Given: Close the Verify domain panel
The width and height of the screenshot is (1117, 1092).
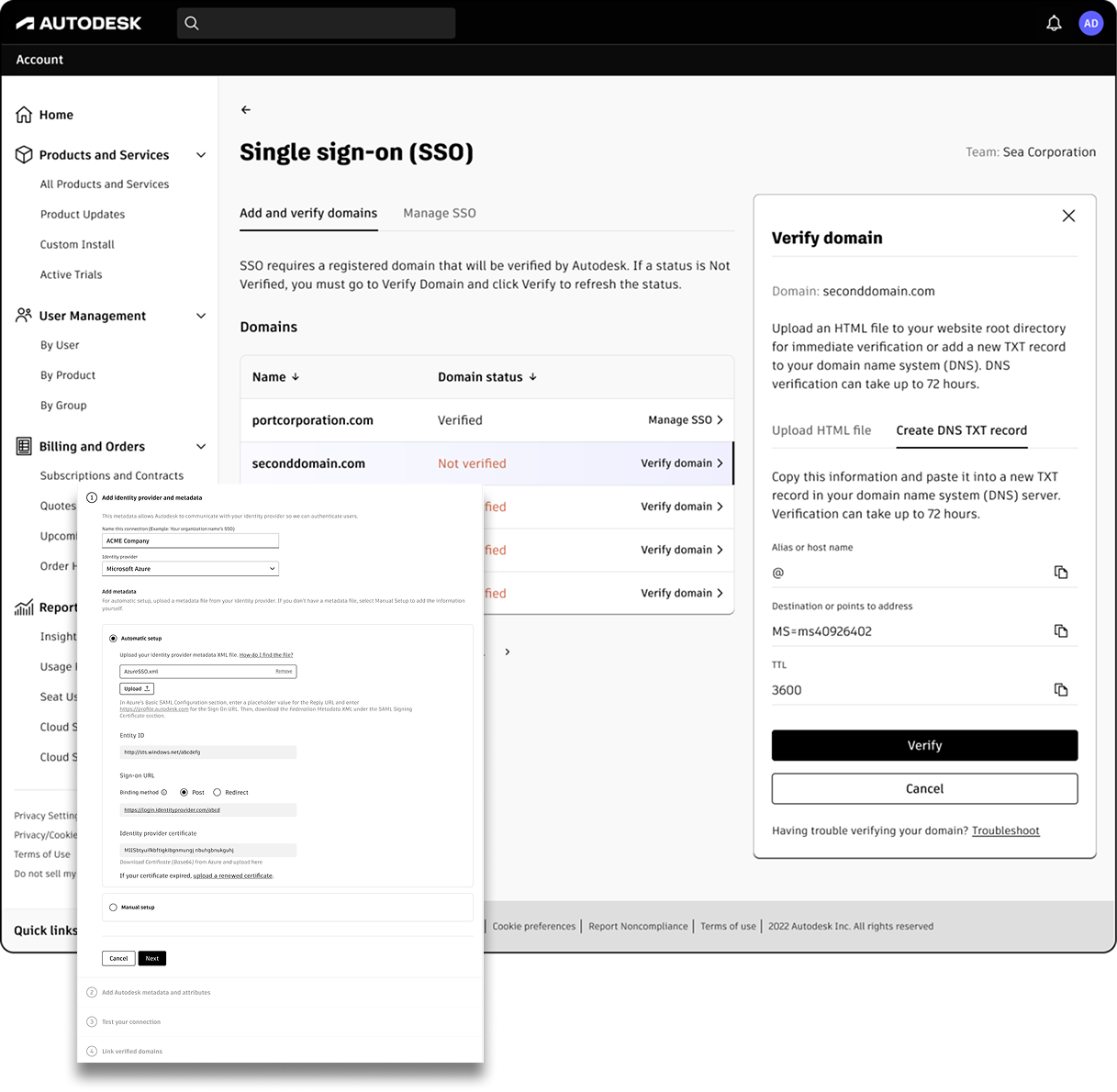Looking at the screenshot, I should pos(1068,216).
